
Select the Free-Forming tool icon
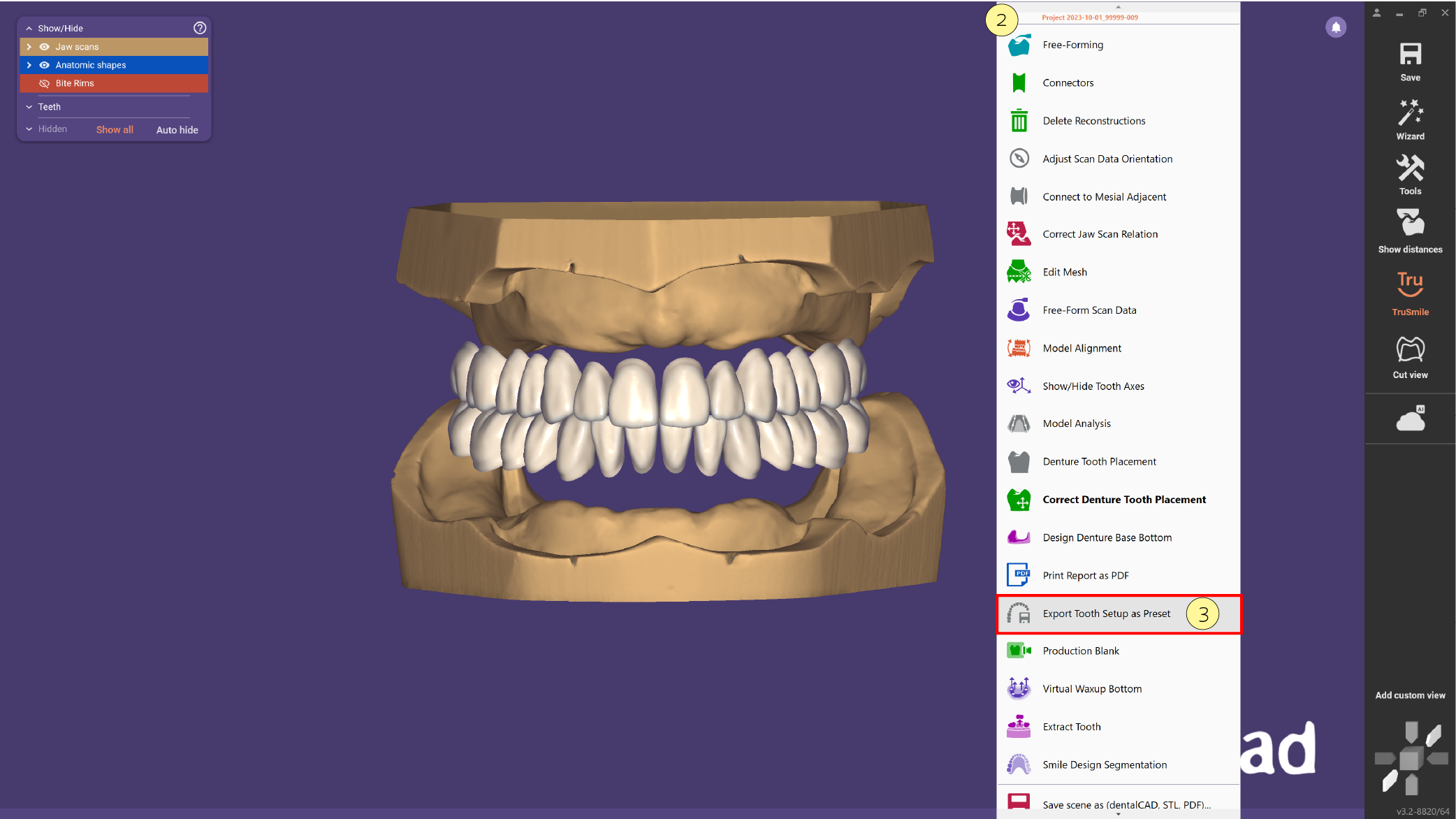pos(1019,45)
